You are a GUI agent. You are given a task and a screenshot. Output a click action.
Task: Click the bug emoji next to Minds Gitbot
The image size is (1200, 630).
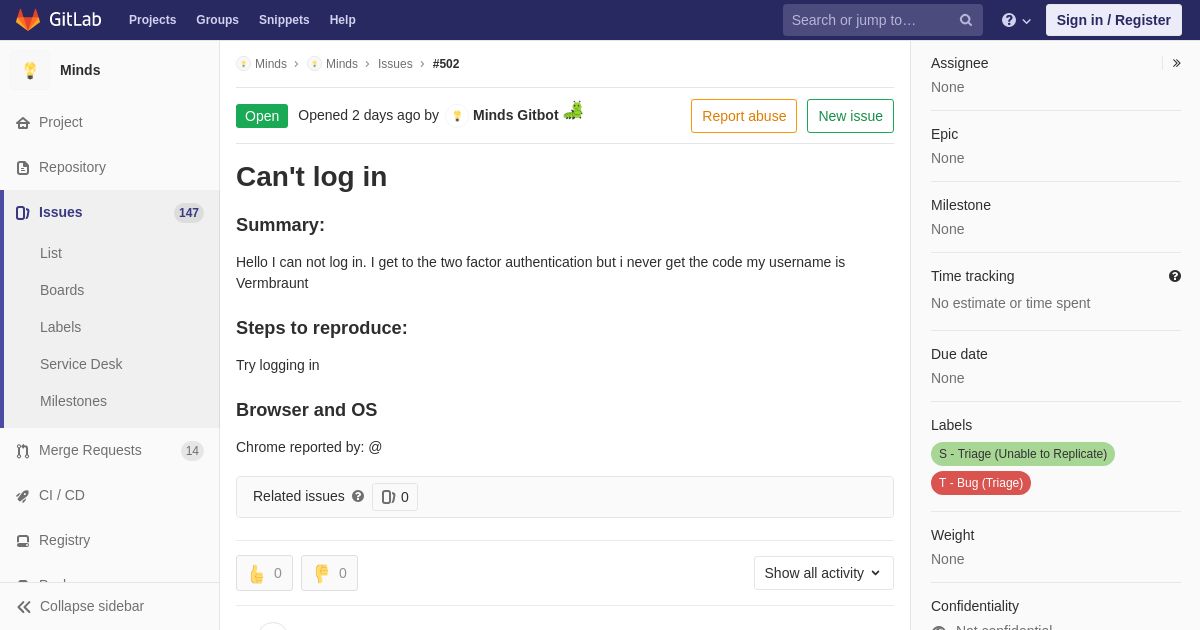(x=573, y=110)
